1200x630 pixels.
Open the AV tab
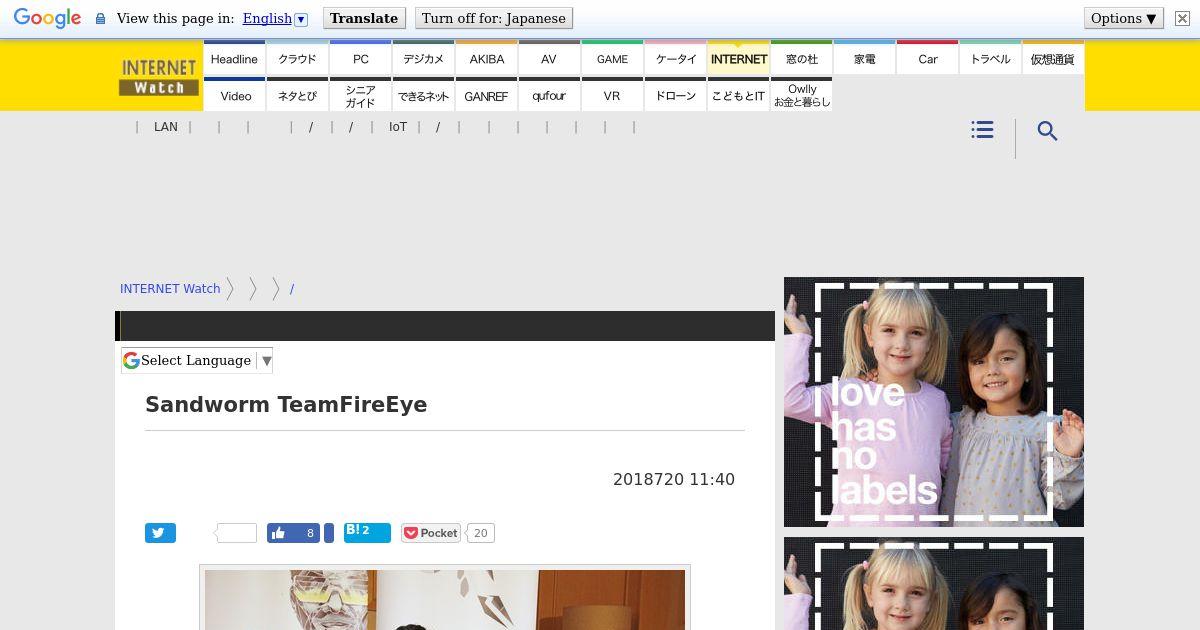549,59
